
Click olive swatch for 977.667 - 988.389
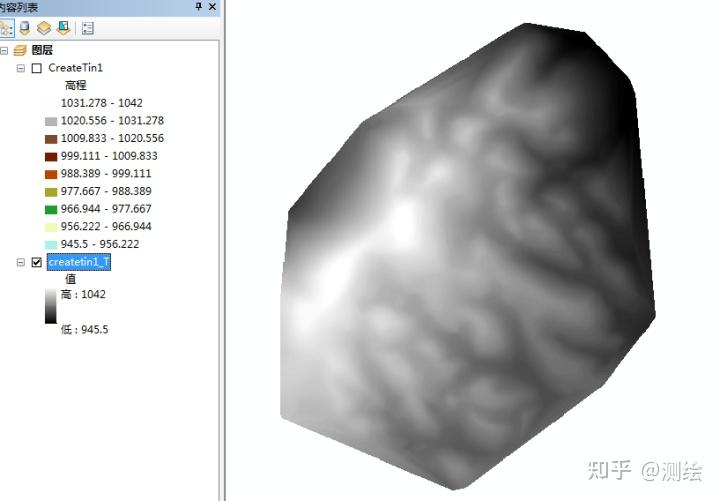point(51,192)
